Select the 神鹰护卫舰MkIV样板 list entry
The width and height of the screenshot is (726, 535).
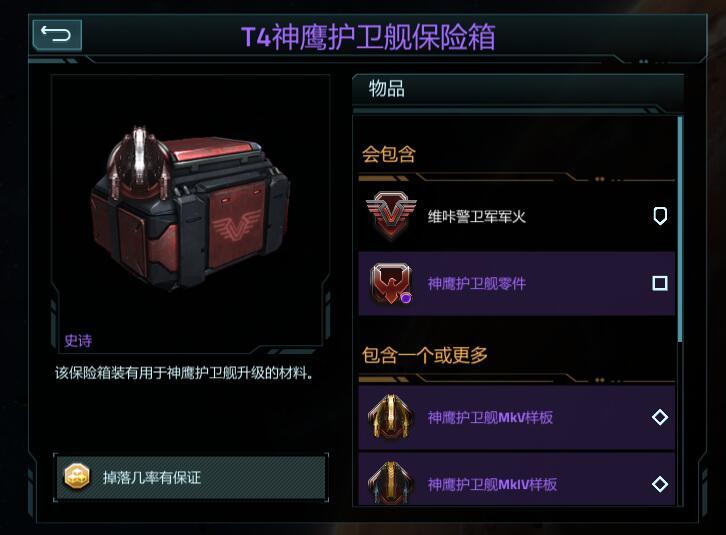coord(517,480)
